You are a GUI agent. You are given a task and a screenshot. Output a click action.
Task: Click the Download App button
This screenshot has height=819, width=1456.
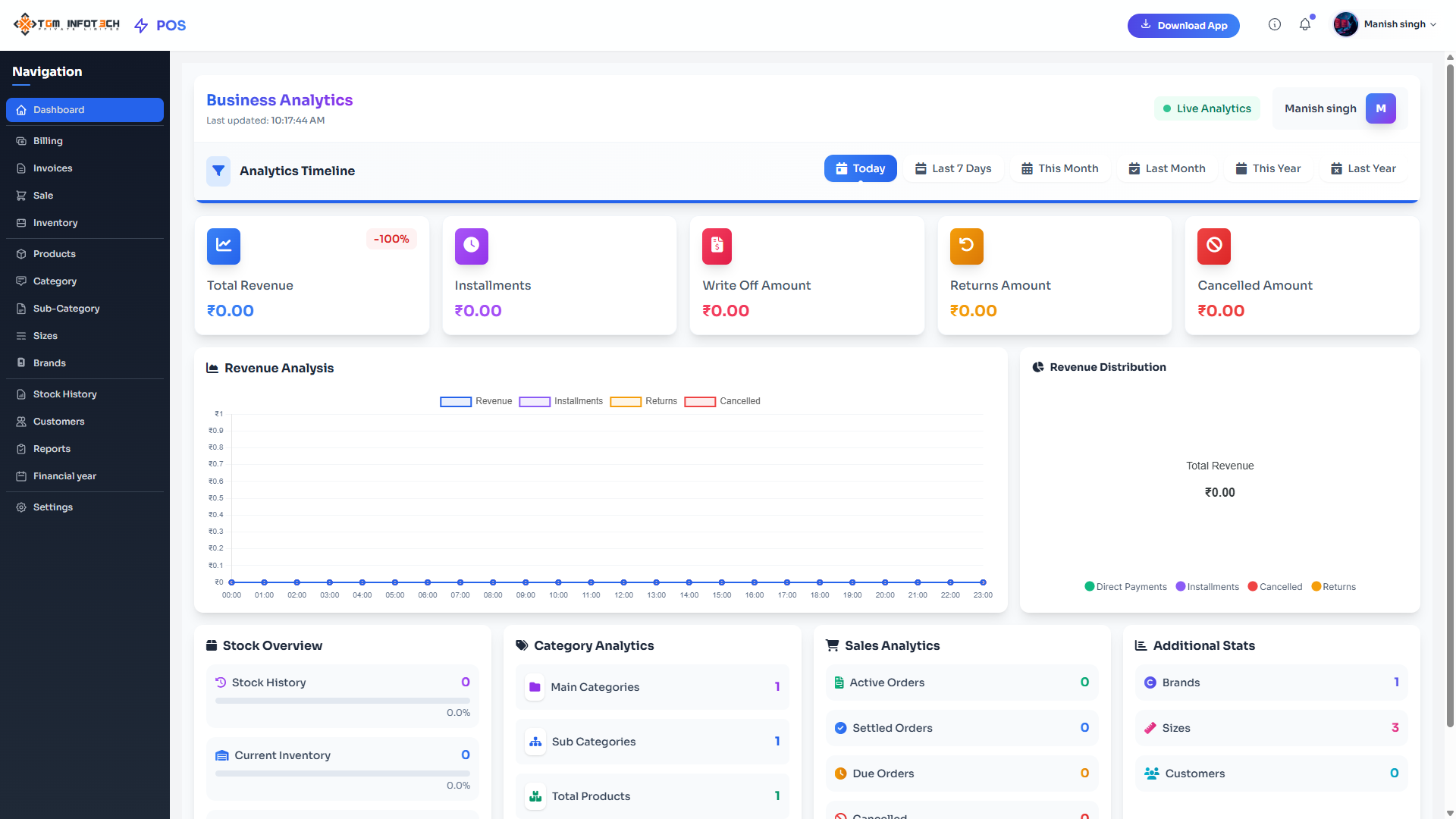tap(1183, 26)
